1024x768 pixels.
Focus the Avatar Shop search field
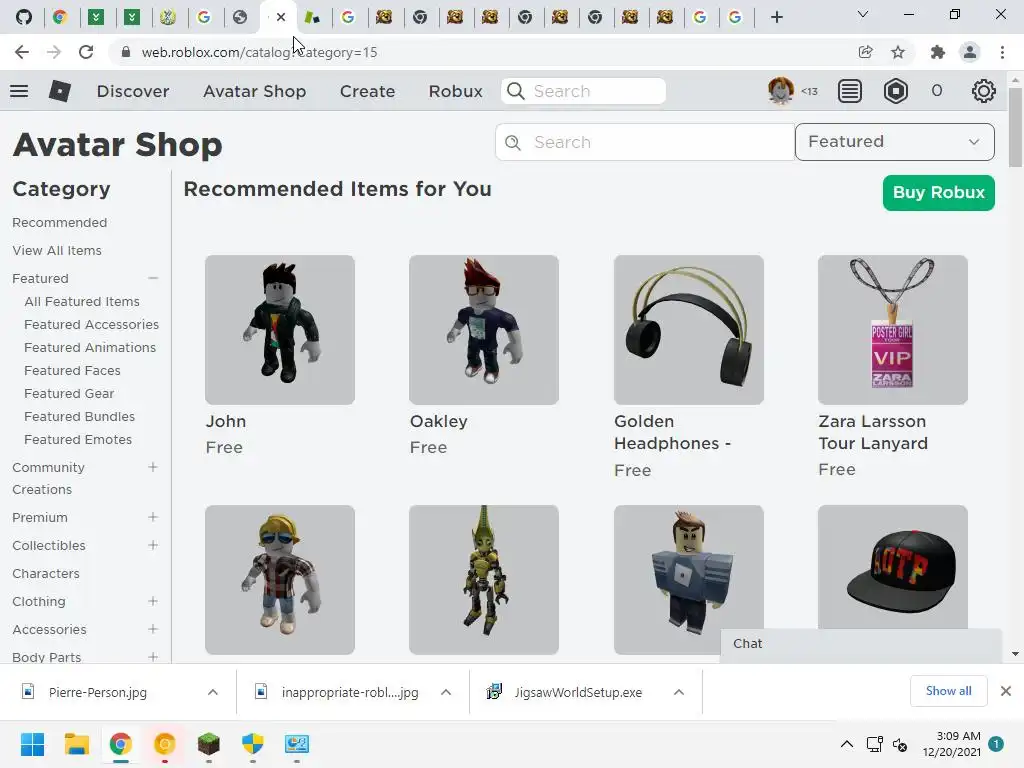(645, 142)
